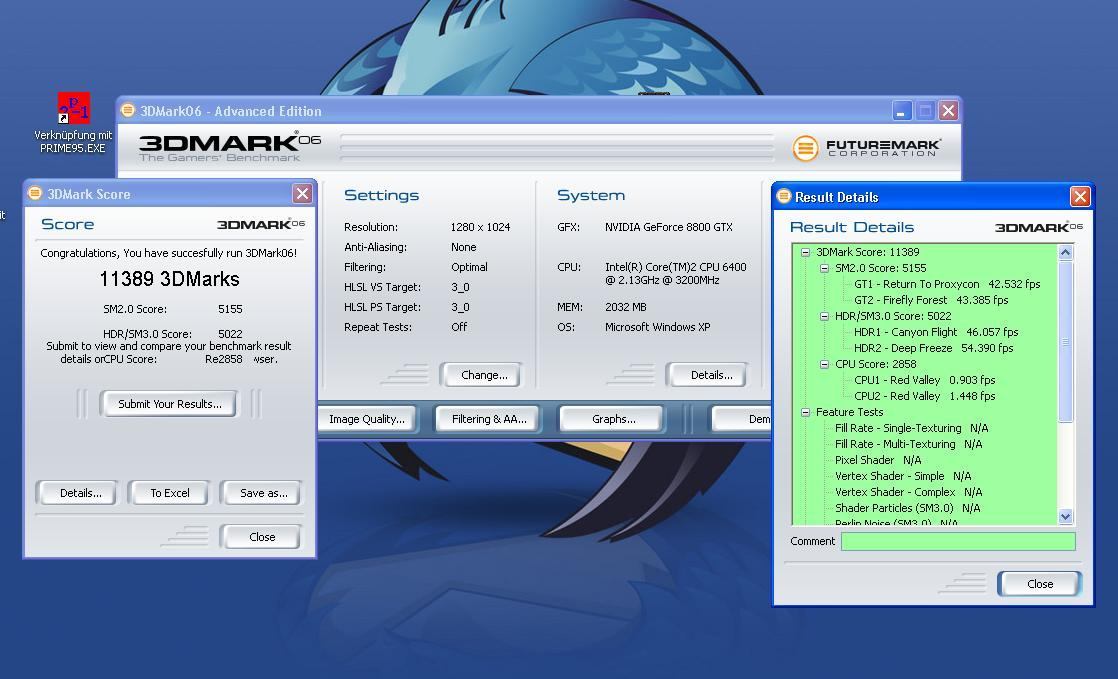Viewport: 1118px width, 679px height.
Task: Click the Anti-Aliasing value None
Action: (x=463, y=247)
